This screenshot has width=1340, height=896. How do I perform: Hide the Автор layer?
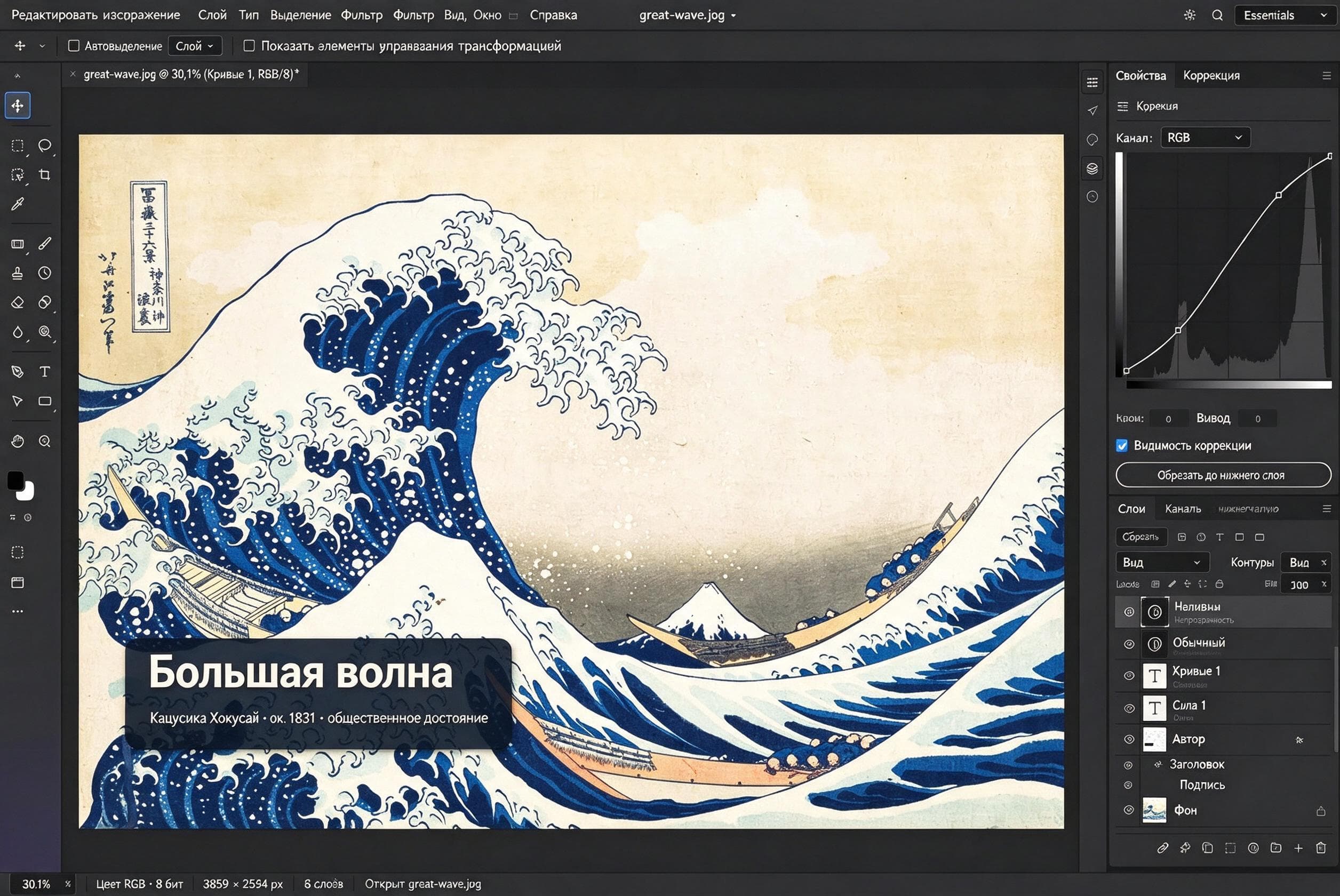click(x=1129, y=739)
